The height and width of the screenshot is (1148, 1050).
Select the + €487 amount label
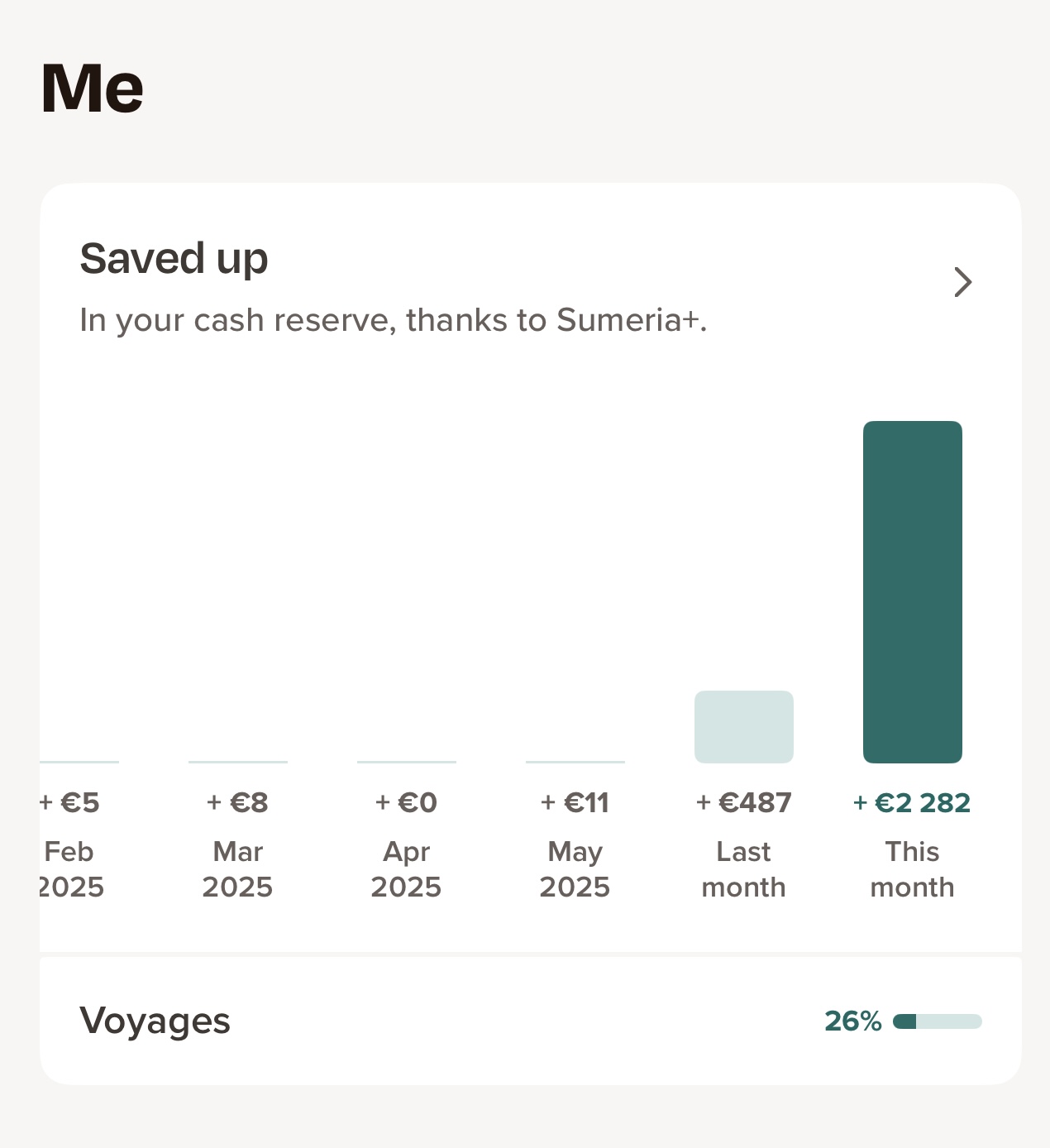tap(744, 802)
